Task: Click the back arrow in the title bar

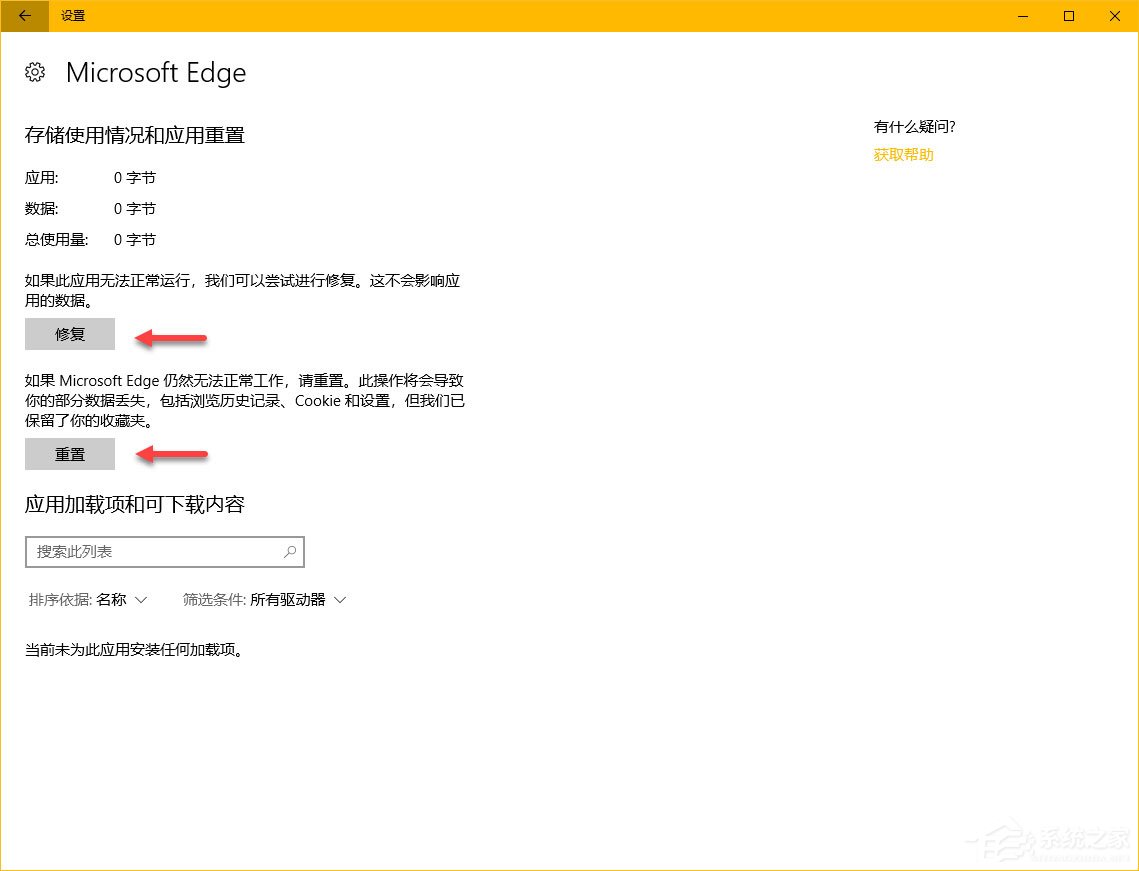Action: 22,16
